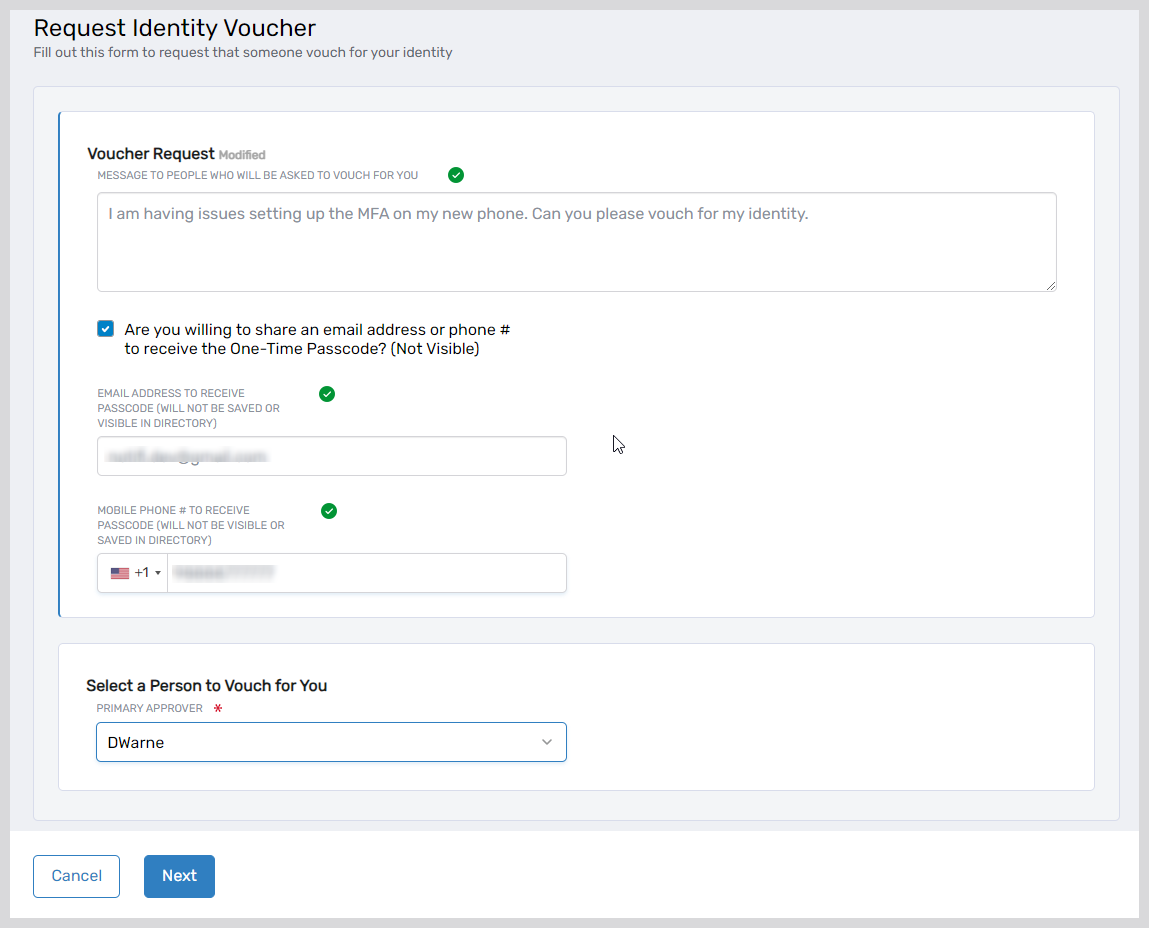The image size is (1149, 928).
Task: Click the small arrow beside +1 country code
Action: 157,572
